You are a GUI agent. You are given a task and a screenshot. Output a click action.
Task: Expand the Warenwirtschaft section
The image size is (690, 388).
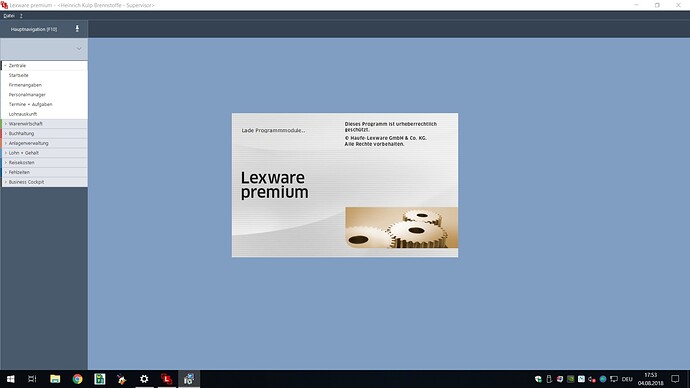(x=44, y=124)
